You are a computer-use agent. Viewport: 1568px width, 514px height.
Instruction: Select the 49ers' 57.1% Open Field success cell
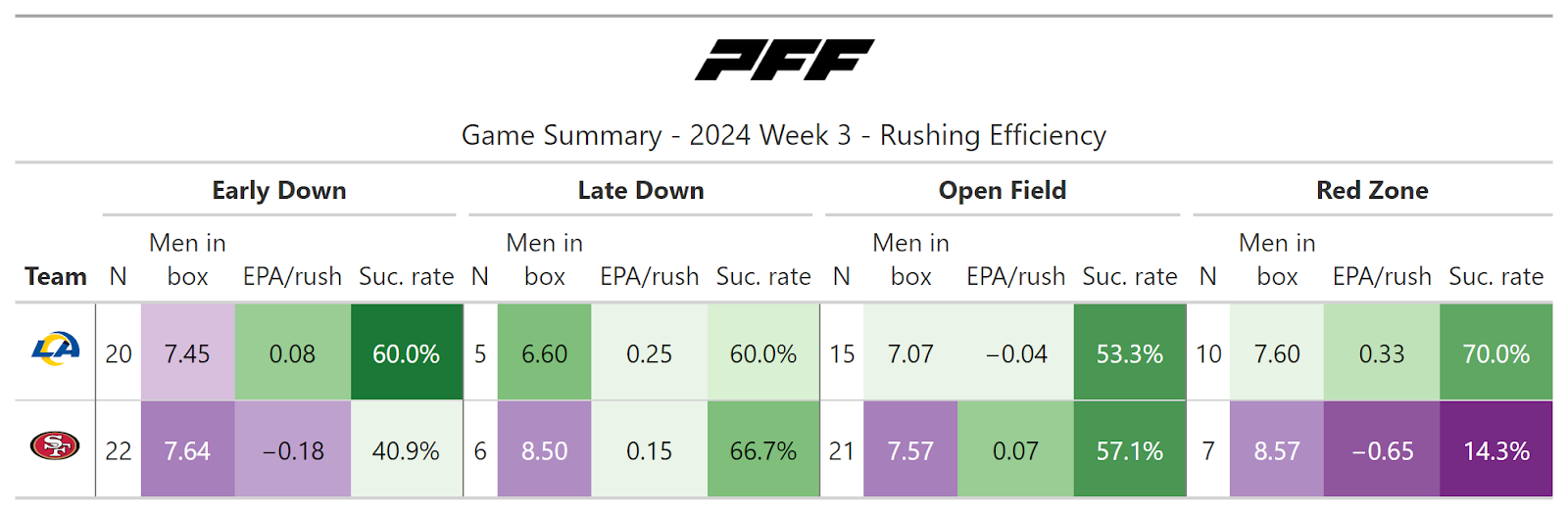pyautogui.click(x=1129, y=450)
